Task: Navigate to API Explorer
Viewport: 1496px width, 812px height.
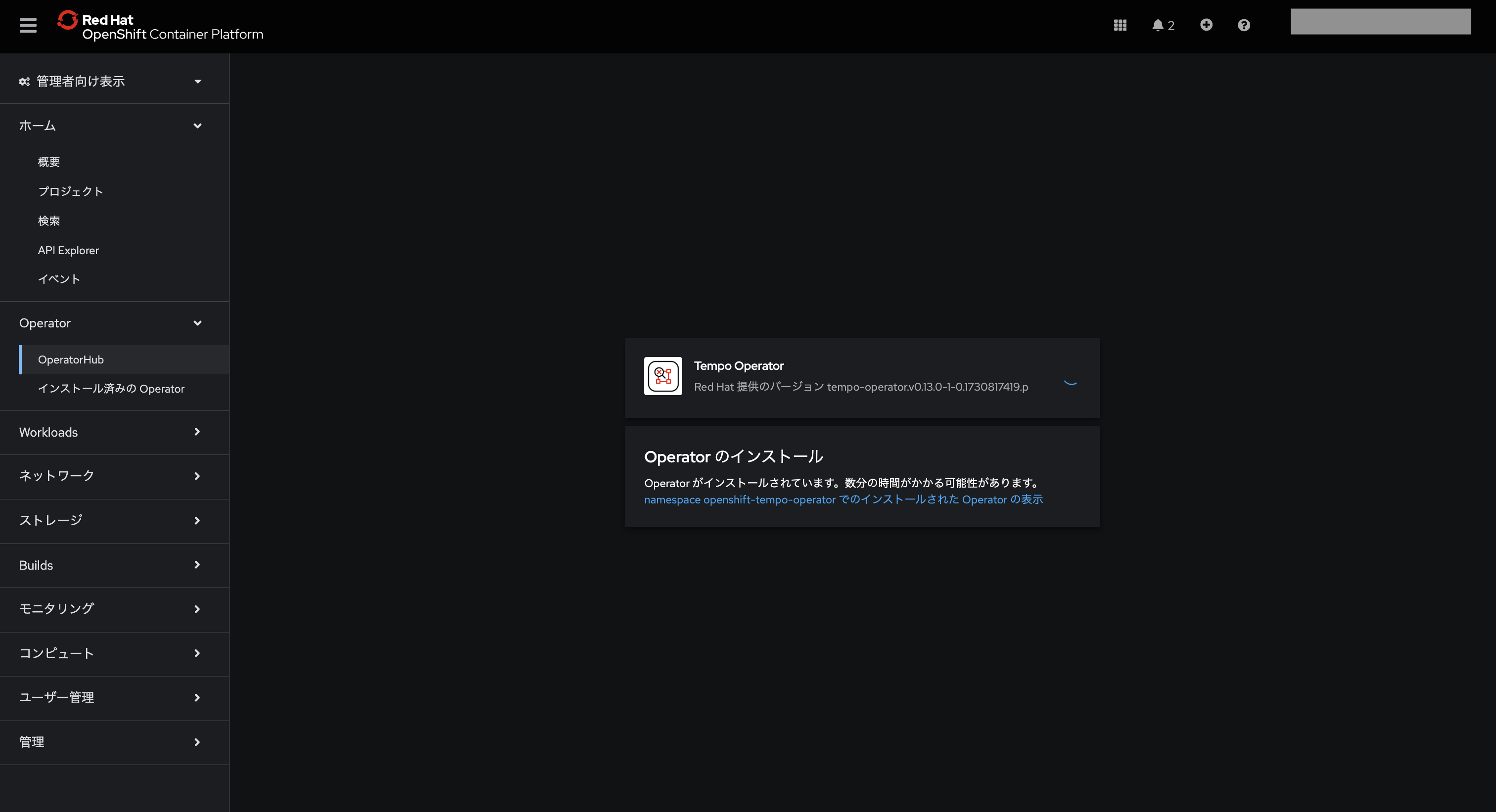Action: [x=68, y=250]
